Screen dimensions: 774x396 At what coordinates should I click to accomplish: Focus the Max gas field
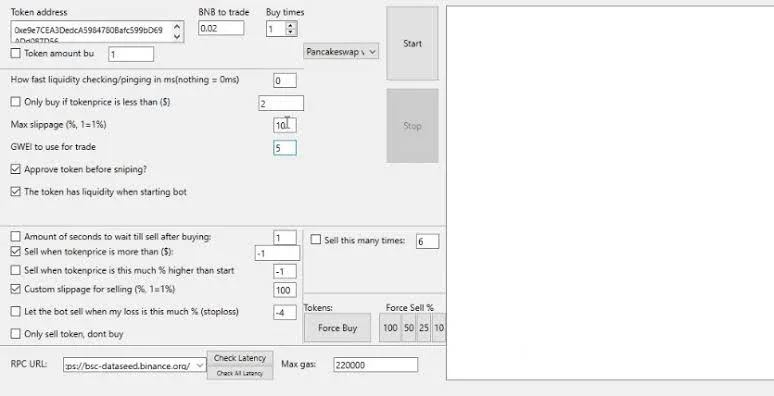376,365
